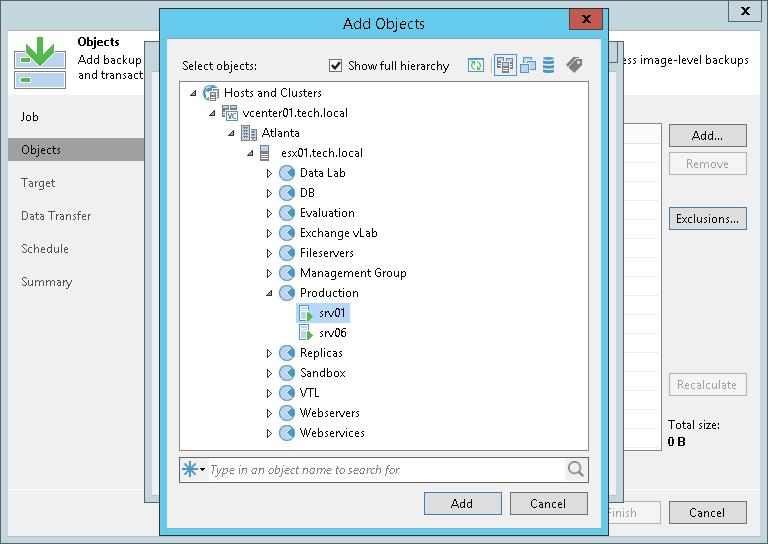
Task: Collapse the Atlanta datacenter node
Action: coord(231,133)
